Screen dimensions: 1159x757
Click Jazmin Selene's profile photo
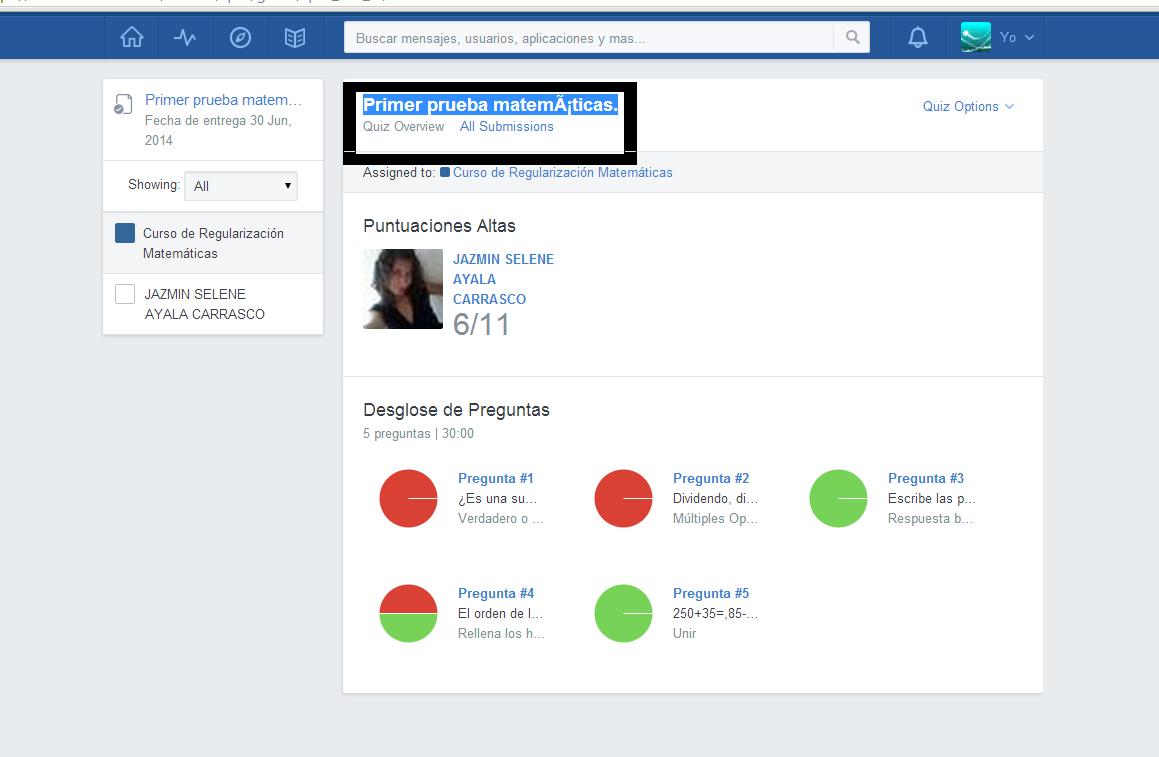pyautogui.click(x=403, y=289)
